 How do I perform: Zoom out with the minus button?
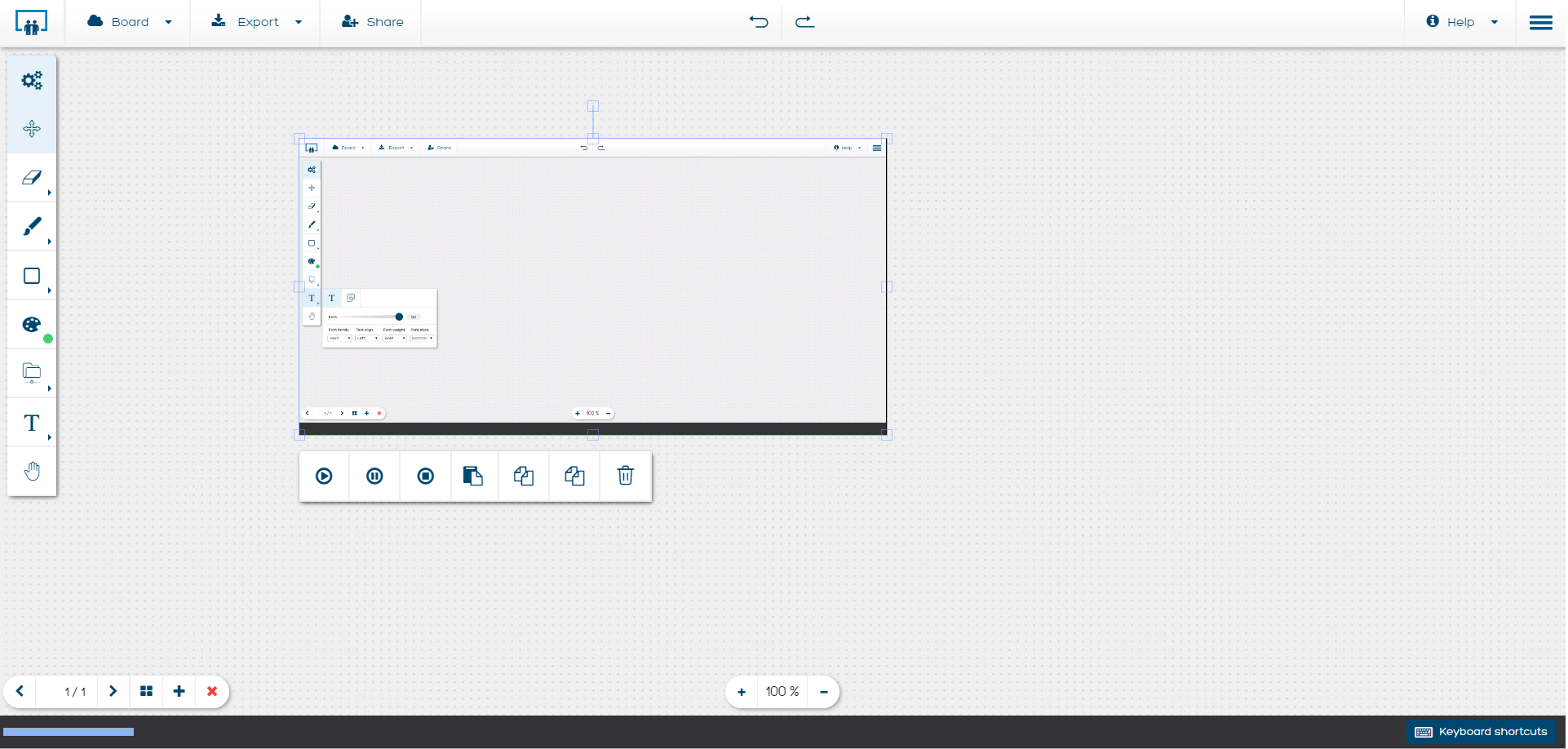[824, 692]
